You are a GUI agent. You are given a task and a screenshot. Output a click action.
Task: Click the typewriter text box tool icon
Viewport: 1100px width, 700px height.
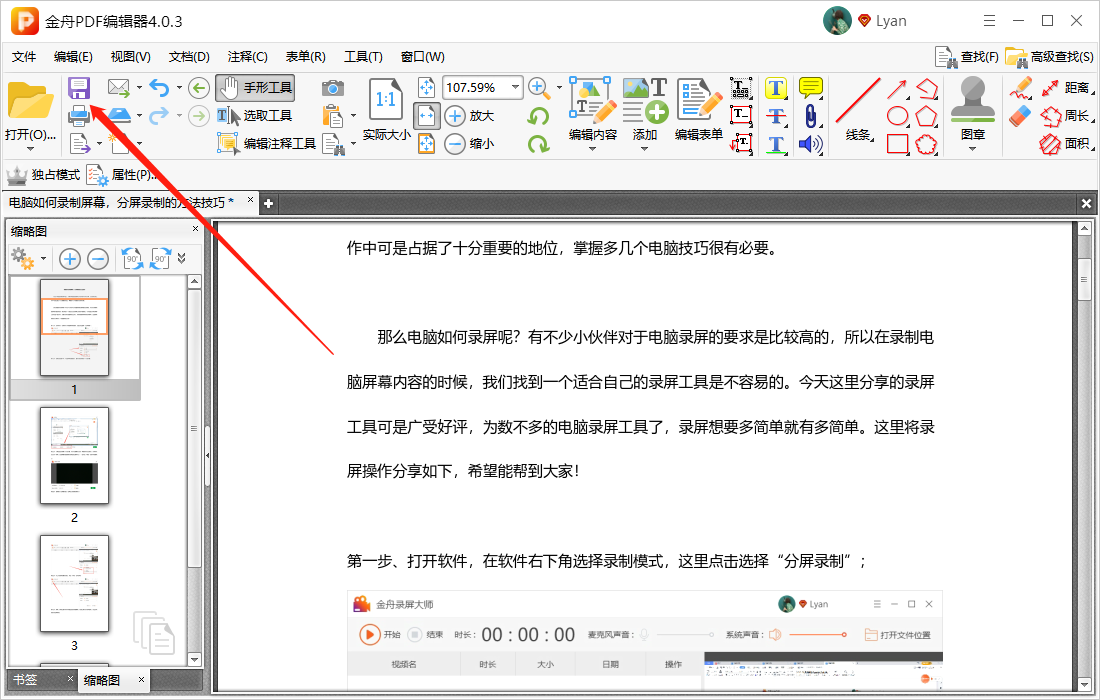point(742,88)
